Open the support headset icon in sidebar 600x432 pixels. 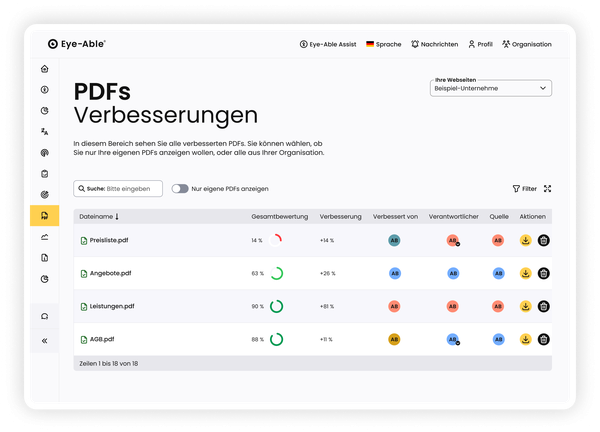click(x=45, y=316)
